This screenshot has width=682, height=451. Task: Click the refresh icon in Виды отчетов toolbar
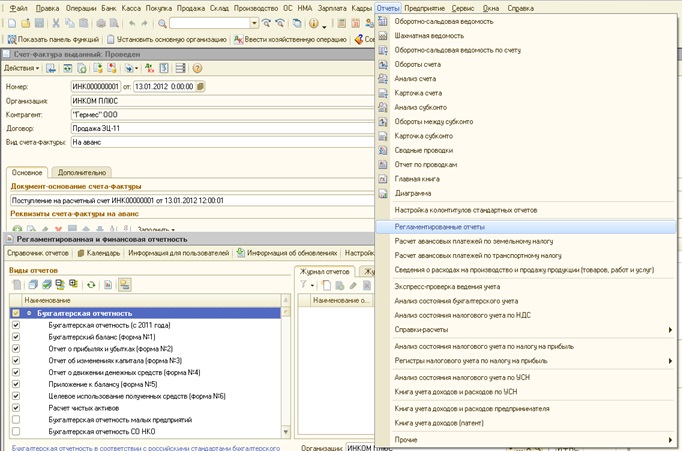[x=91, y=285]
